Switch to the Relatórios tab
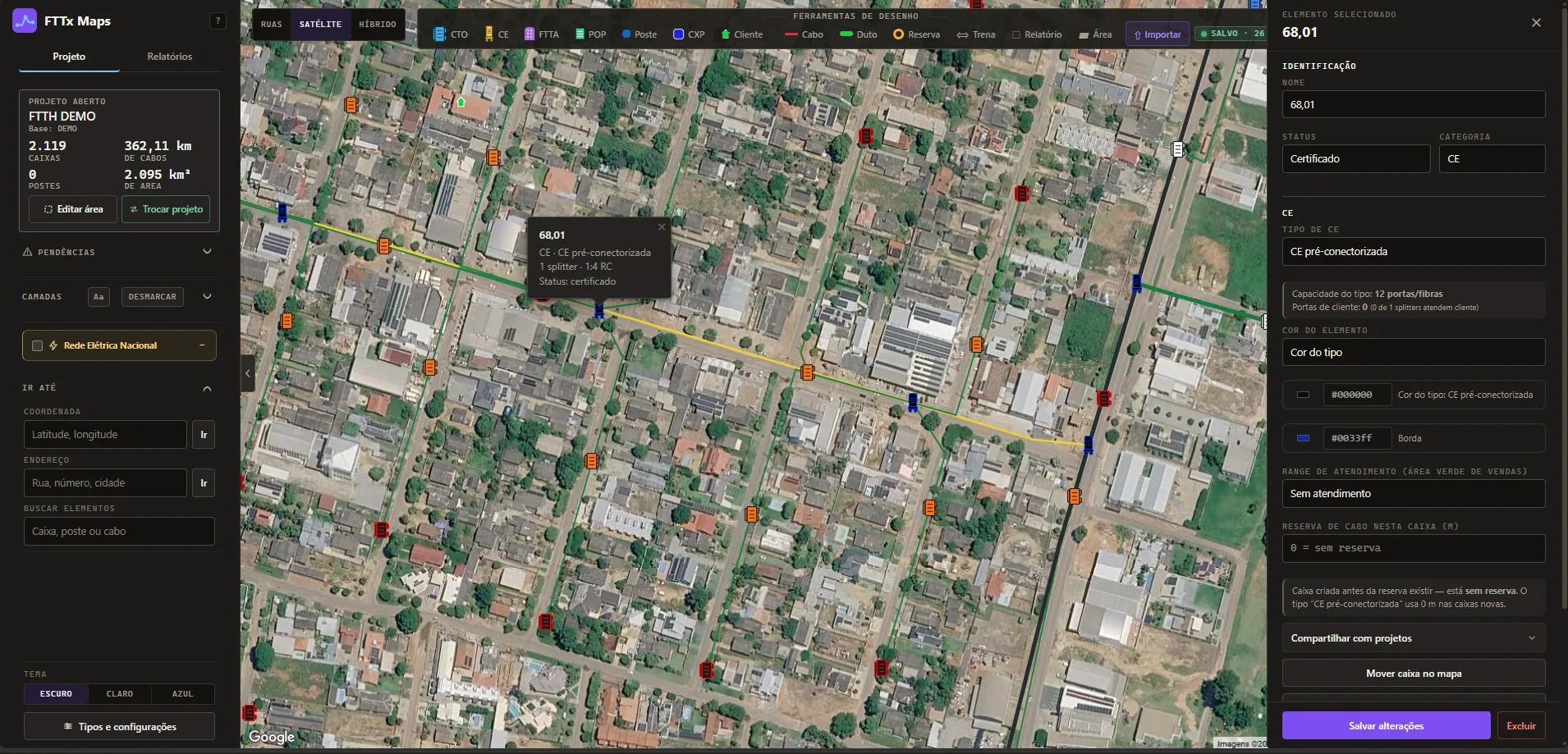This screenshot has height=754, width=1568. (x=170, y=57)
